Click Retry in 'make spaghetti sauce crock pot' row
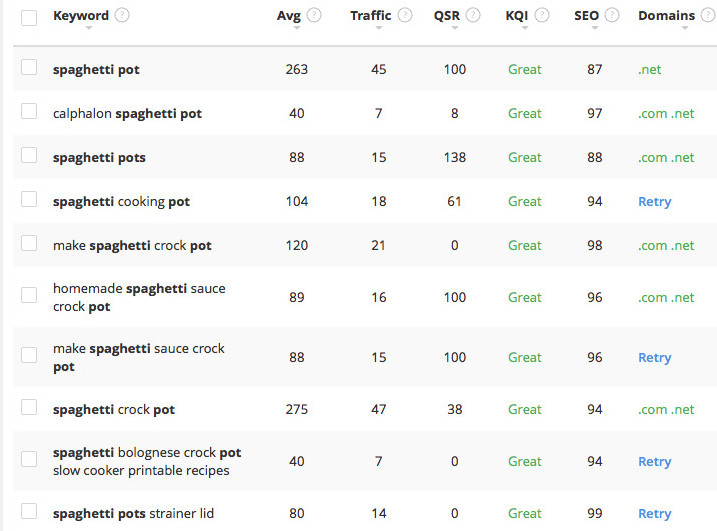The height and width of the screenshot is (531, 717). (x=654, y=358)
